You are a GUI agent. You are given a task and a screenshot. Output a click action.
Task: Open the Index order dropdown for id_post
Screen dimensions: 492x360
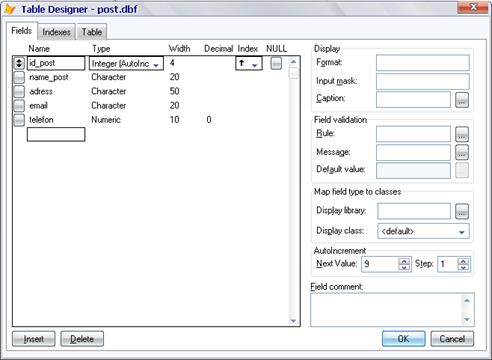tap(255, 64)
